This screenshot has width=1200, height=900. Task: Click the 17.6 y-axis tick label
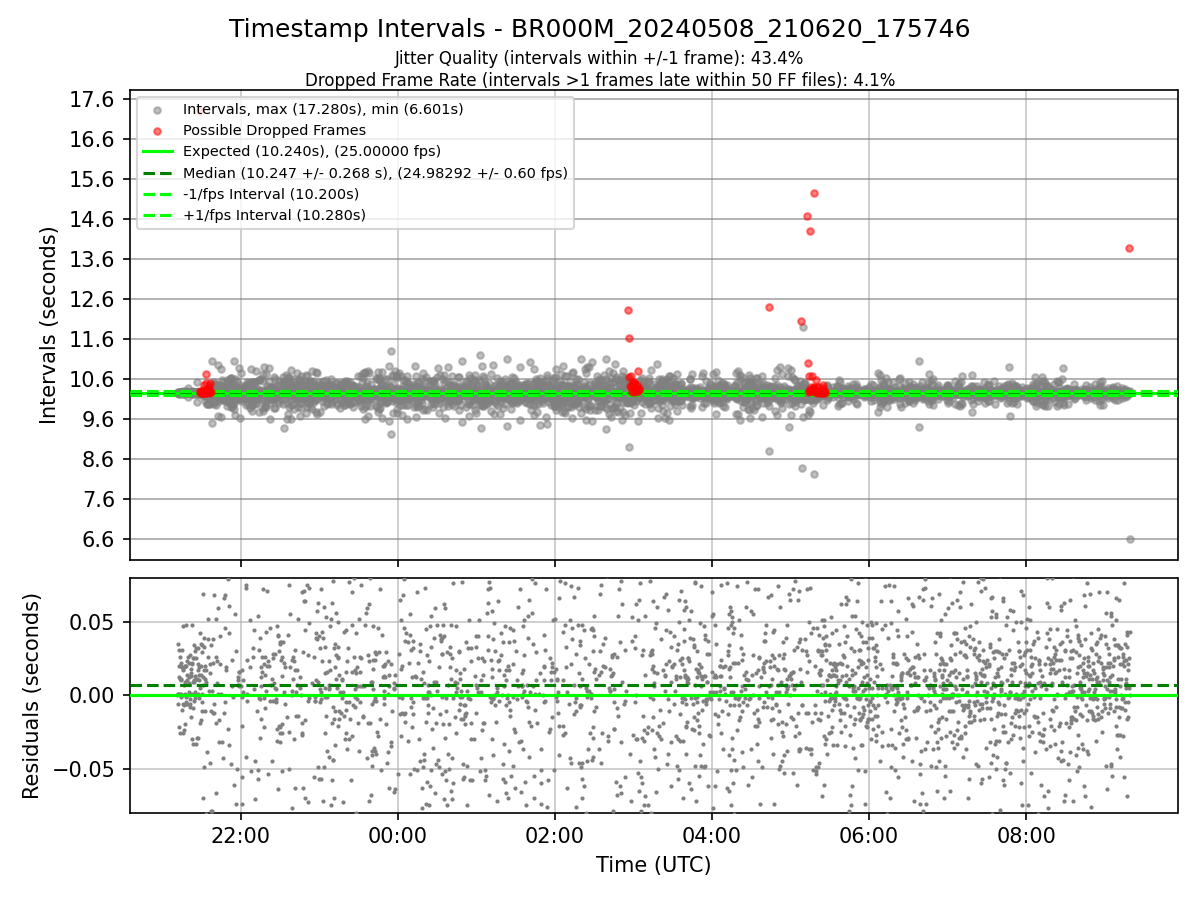tap(94, 99)
